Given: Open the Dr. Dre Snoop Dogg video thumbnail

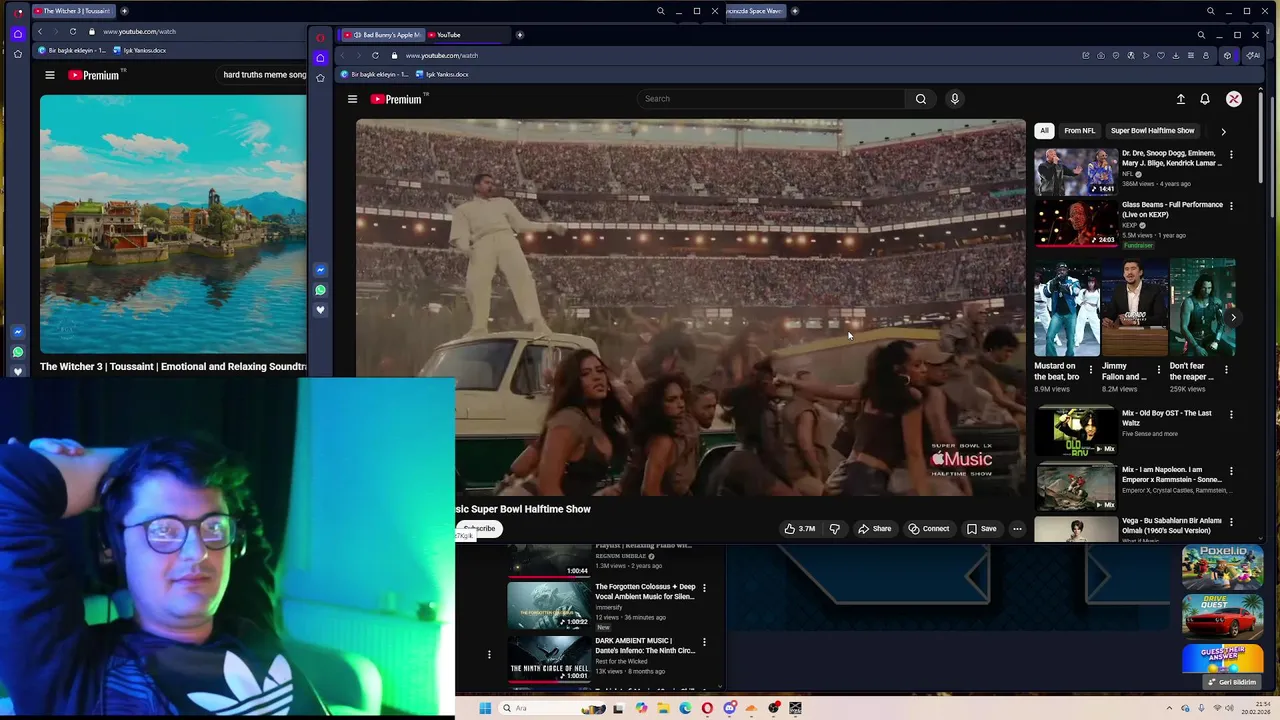Looking at the screenshot, I should click(1076, 172).
